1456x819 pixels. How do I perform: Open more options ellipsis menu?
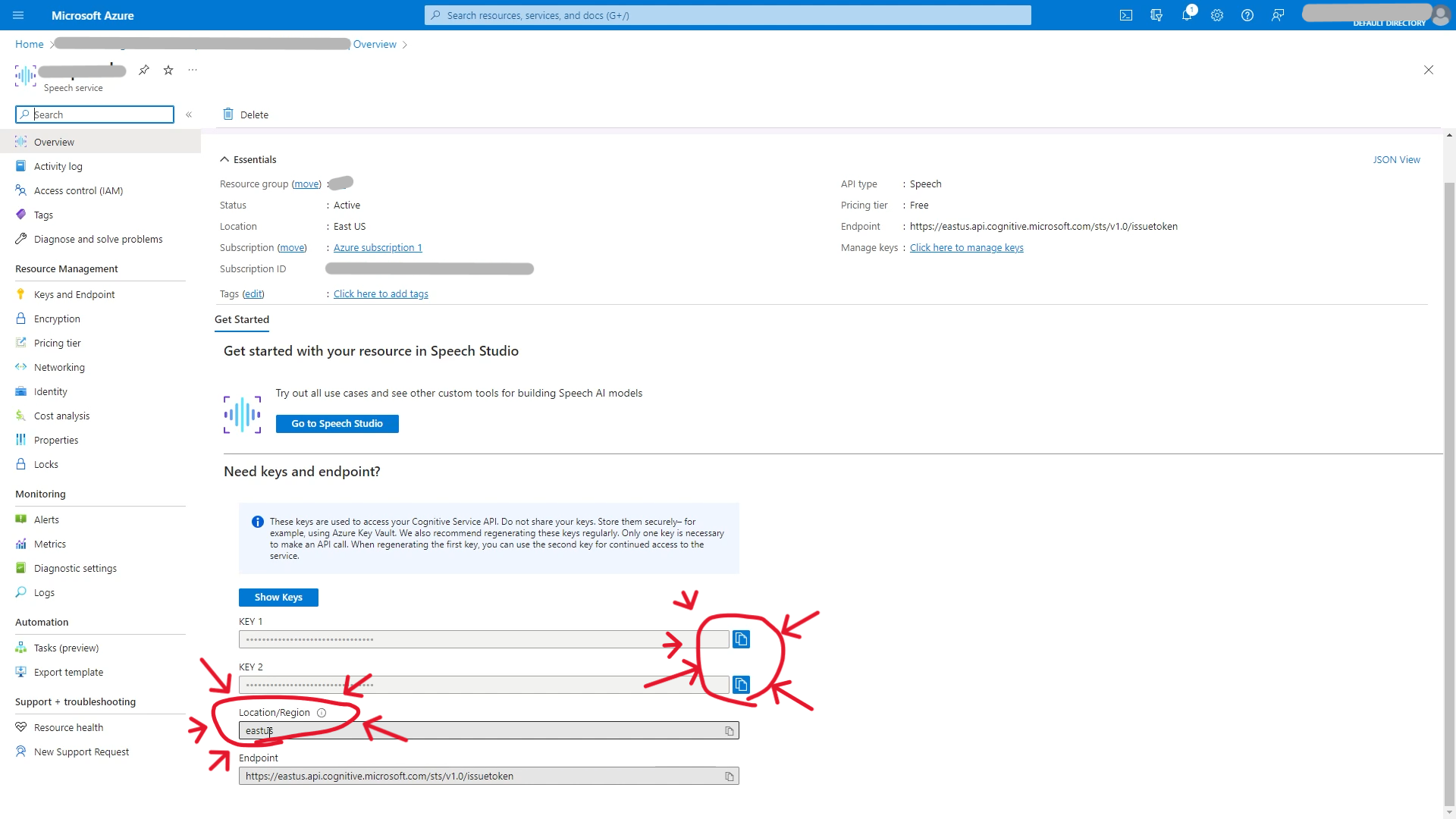(x=193, y=70)
